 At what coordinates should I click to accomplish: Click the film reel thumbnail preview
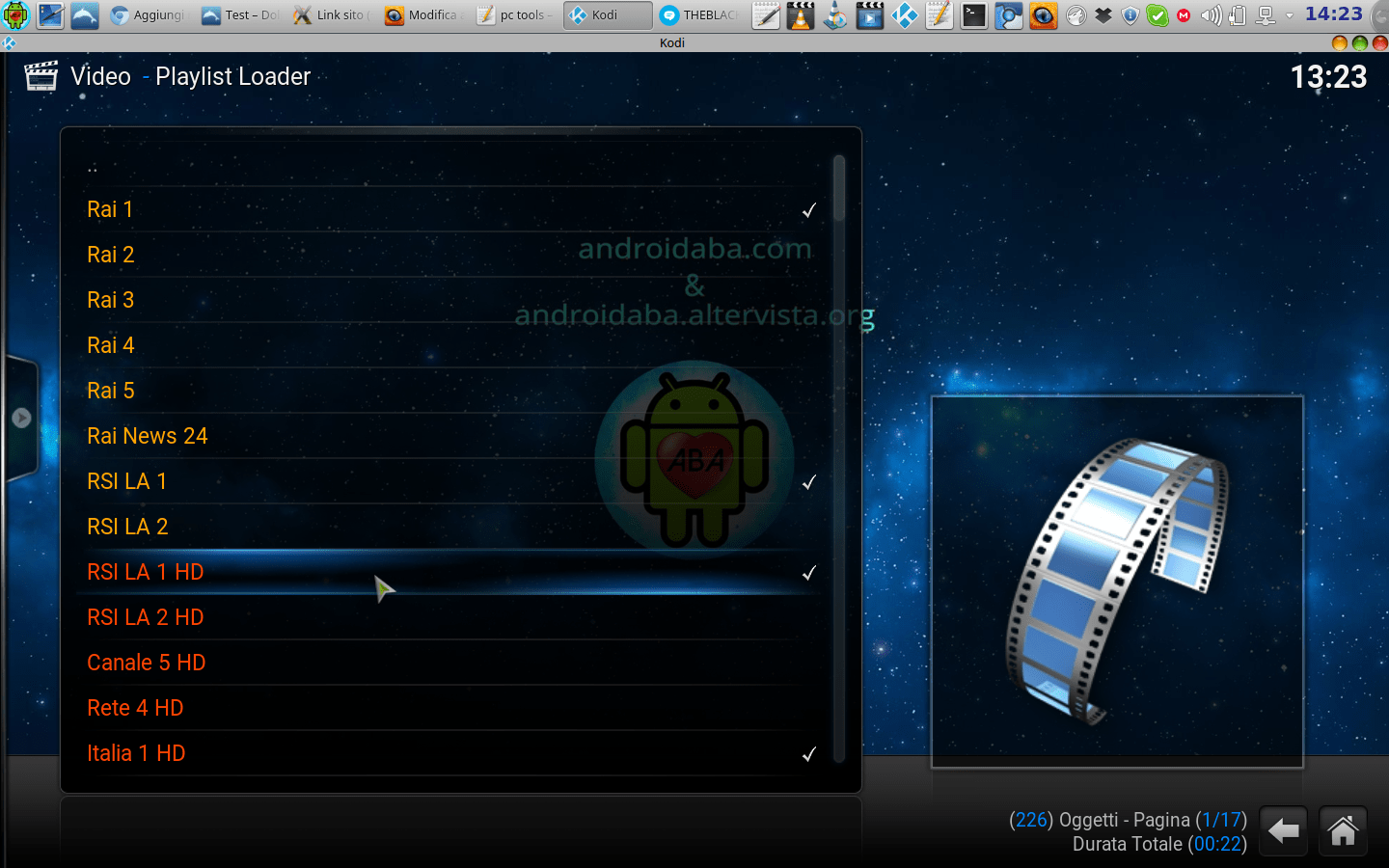[1117, 582]
